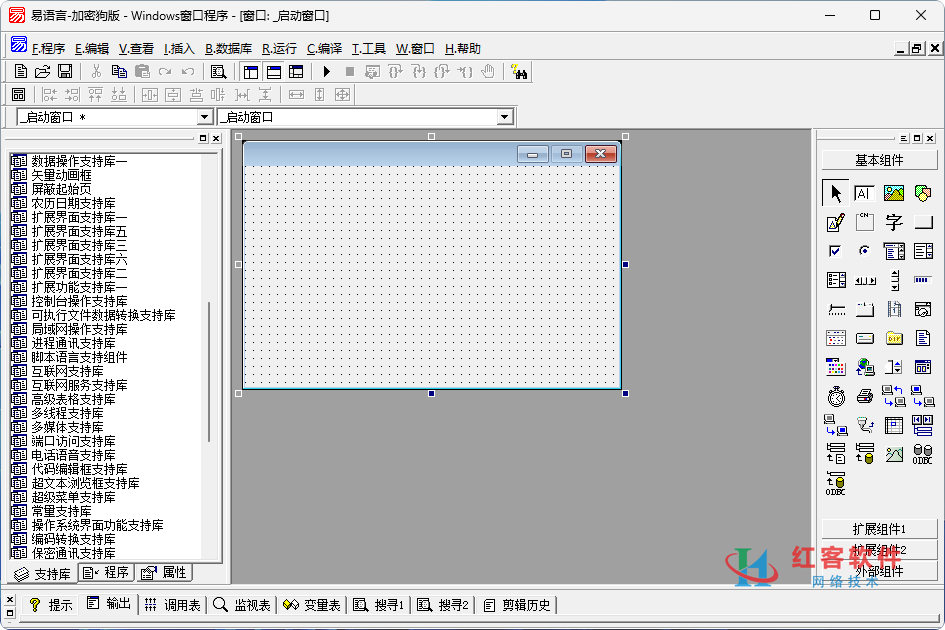Toggle the bottom status panel view button
The image size is (945, 630).
[273, 71]
